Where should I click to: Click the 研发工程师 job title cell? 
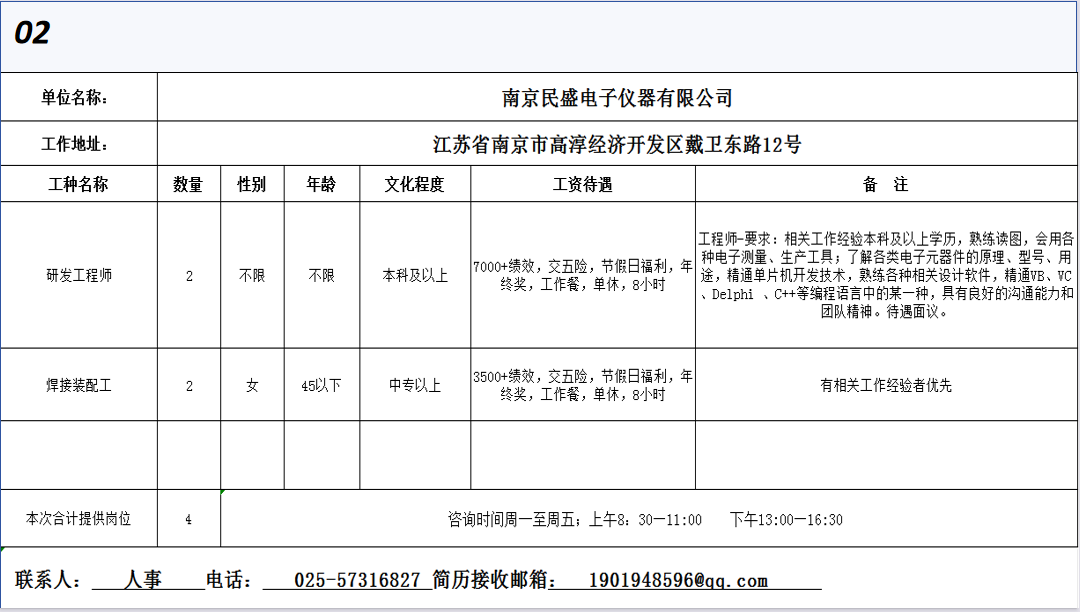(79, 275)
